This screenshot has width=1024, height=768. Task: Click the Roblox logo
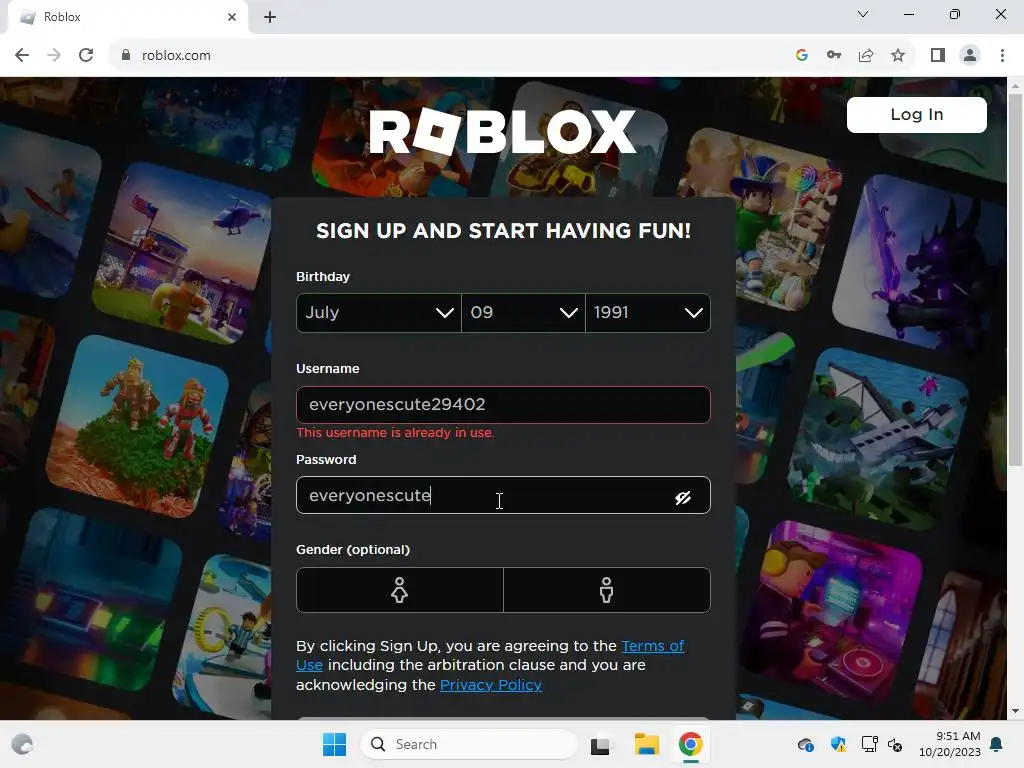tap(503, 131)
